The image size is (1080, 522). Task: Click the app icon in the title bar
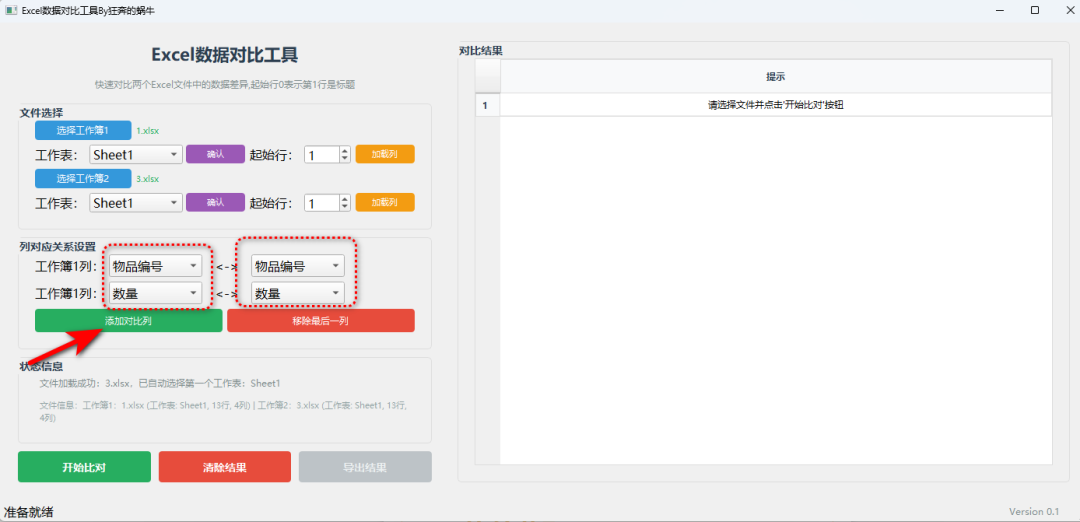coord(11,10)
